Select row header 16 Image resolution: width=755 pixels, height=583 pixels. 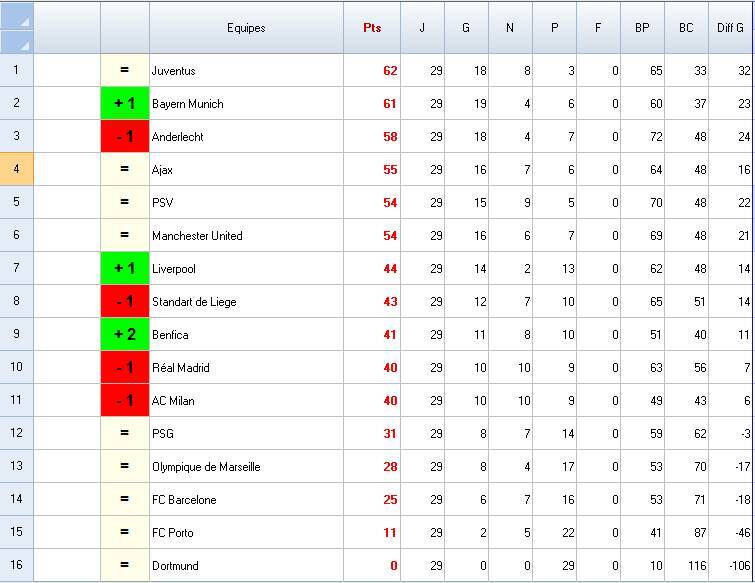[x=16, y=565]
